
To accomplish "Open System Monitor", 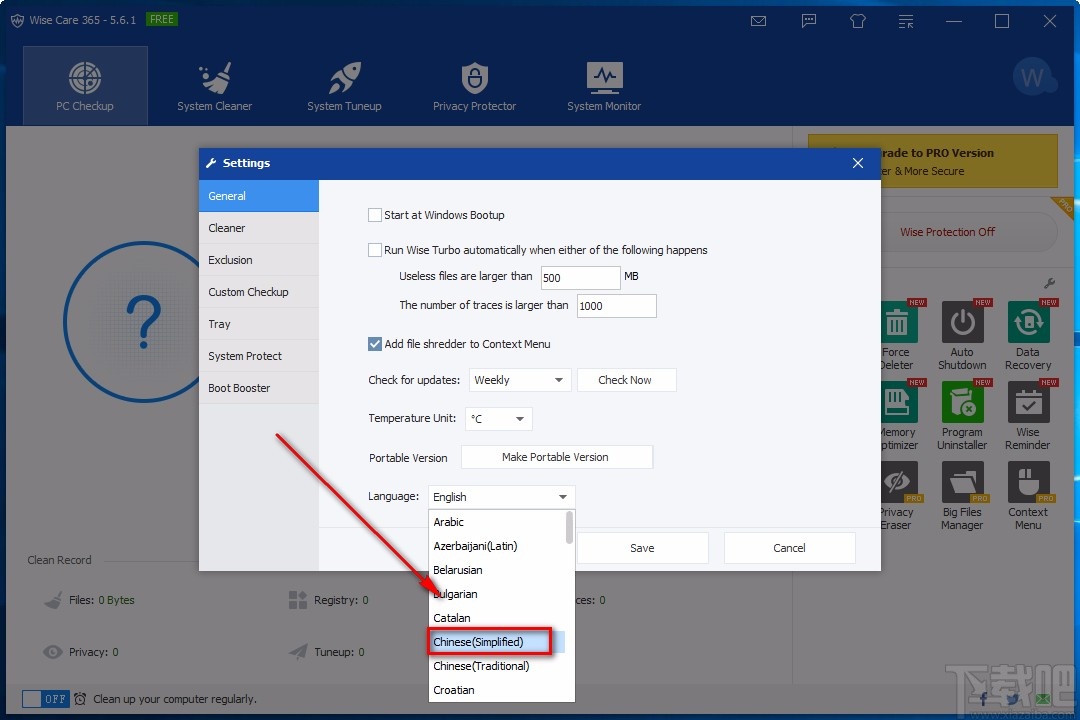I will coord(604,86).
